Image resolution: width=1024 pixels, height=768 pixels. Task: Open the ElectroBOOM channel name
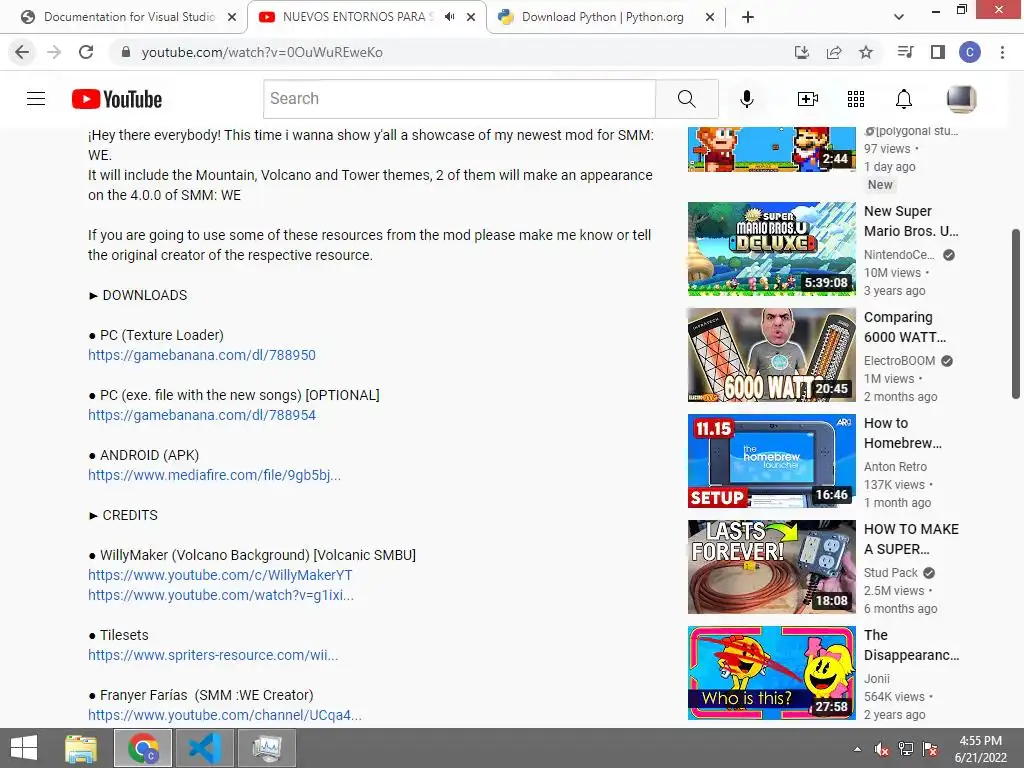(899, 360)
